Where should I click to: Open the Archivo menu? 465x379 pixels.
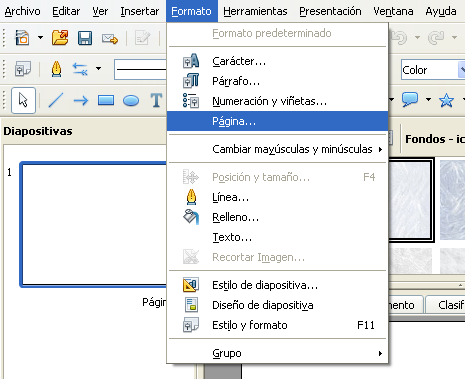(x=22, y=11)
